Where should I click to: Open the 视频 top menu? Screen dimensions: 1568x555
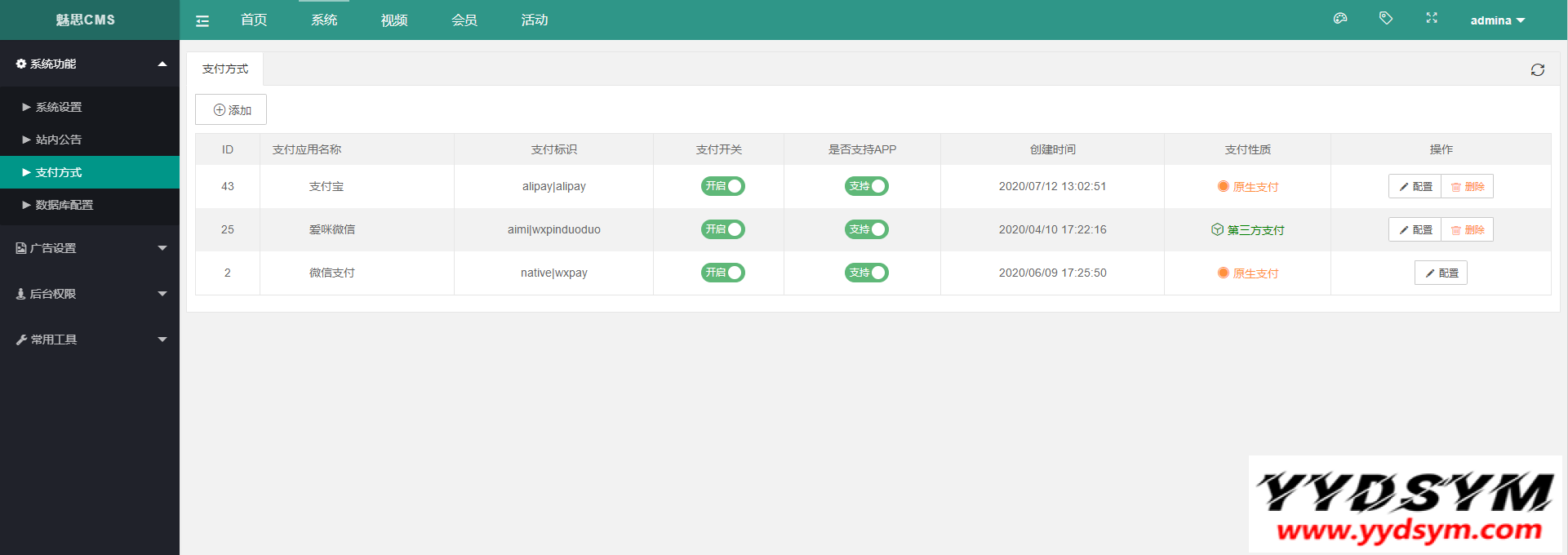click(x=394, y=20)
